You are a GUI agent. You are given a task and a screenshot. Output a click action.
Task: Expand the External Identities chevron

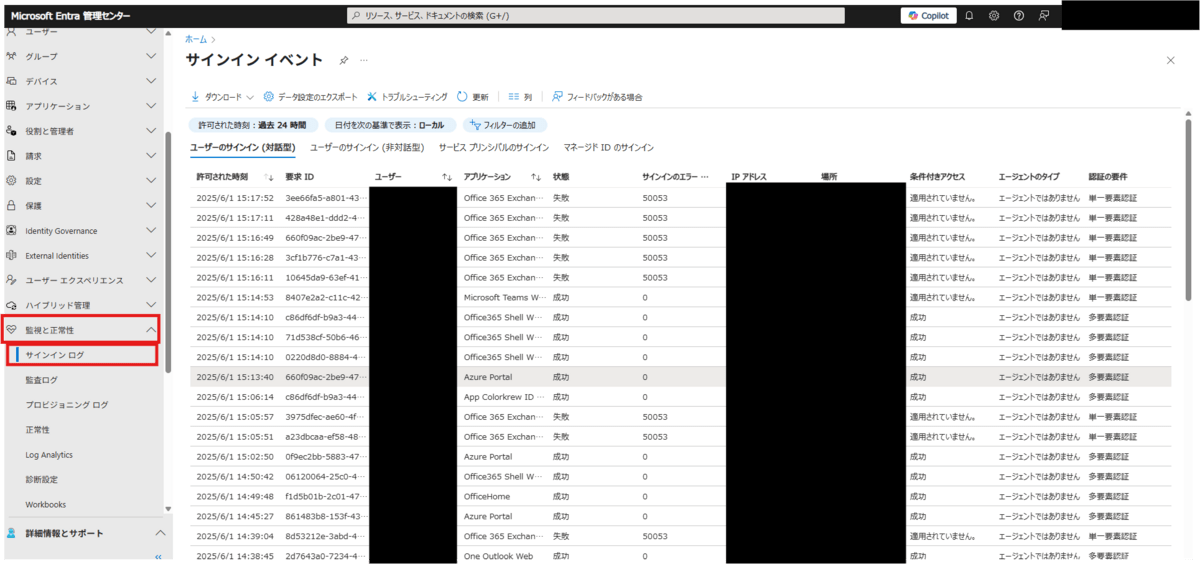[x=151, y=255]
